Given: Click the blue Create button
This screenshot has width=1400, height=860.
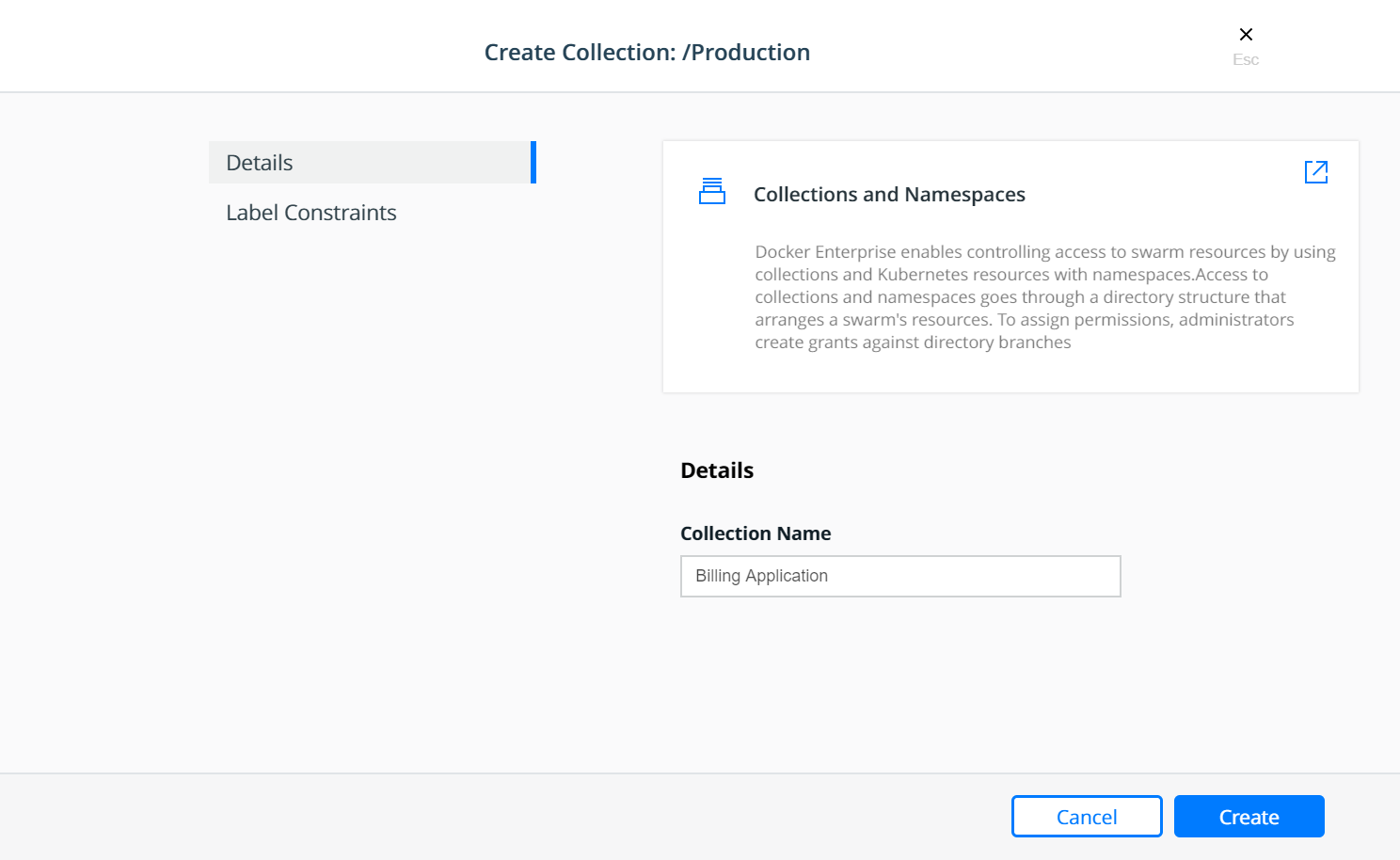Looking at the screenshot, I should tap(1249, 817).
